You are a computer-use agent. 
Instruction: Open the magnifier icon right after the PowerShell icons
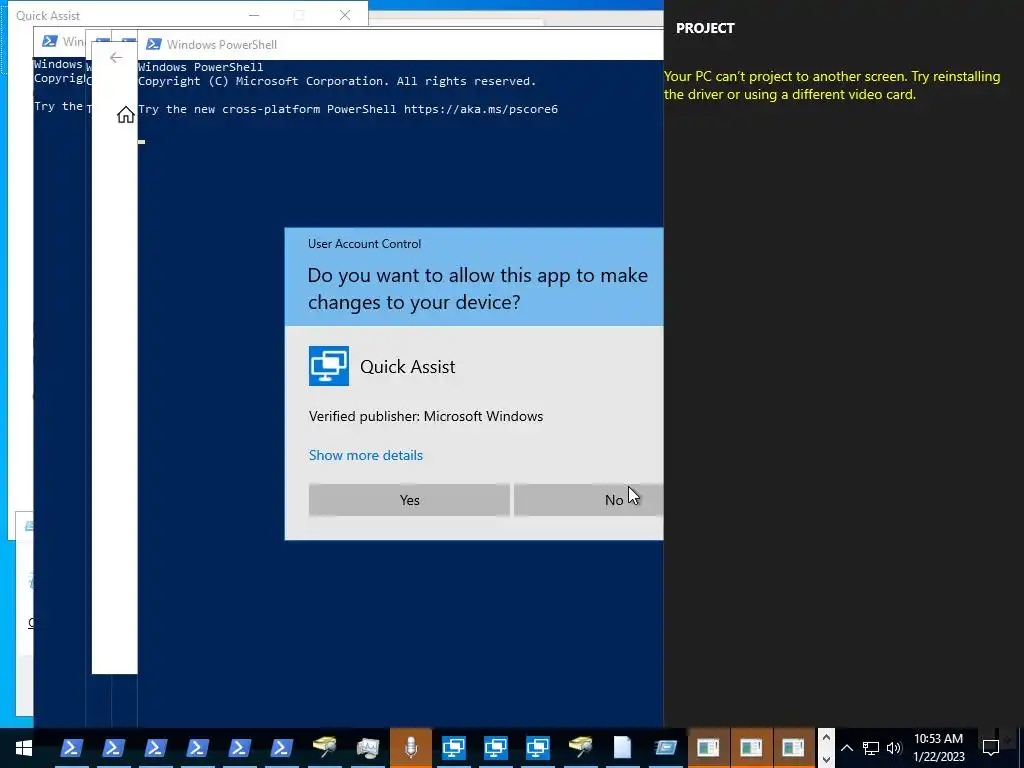(x=325, y=748)
